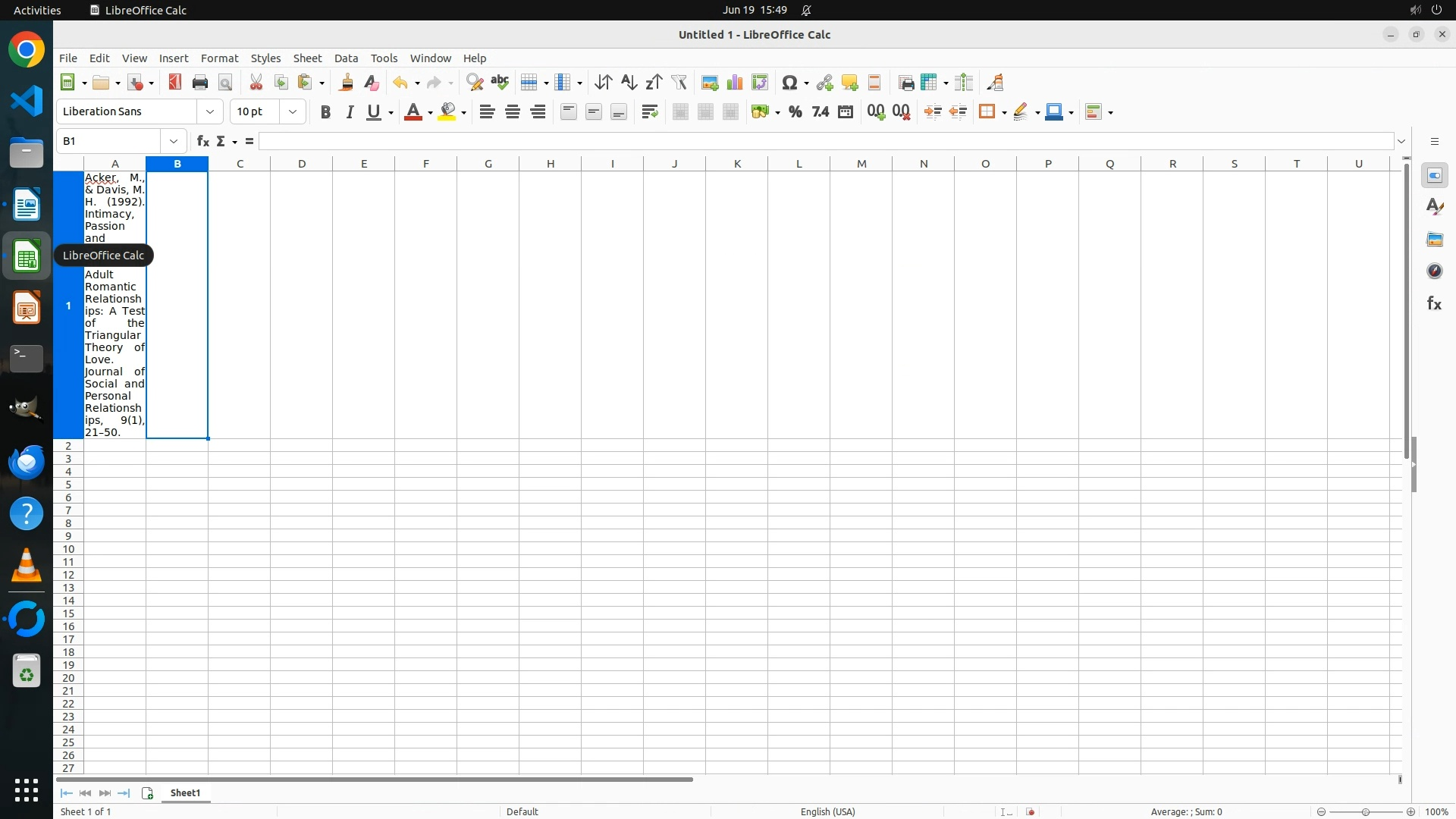The height and width of the screenshot is (819, 1456).
Task: Open the Format menu
Action: pos(219,58)
